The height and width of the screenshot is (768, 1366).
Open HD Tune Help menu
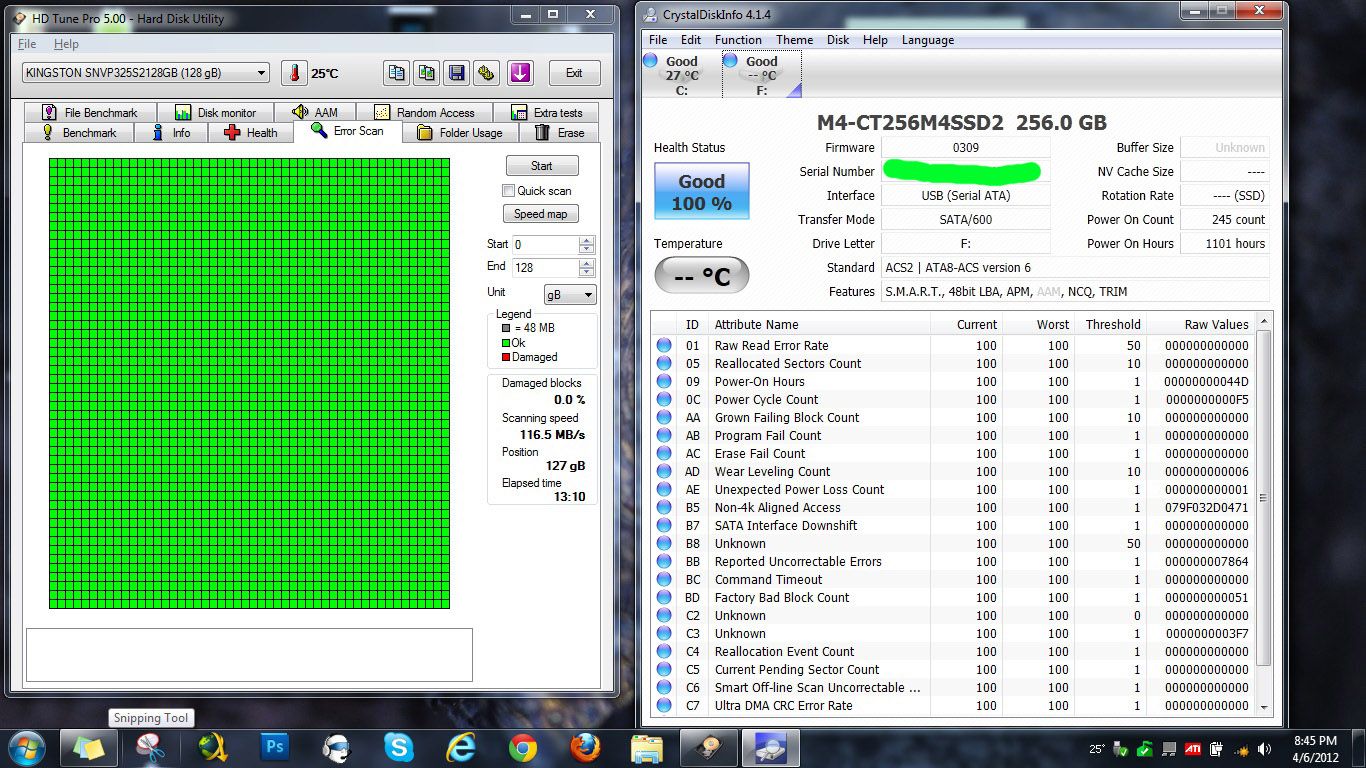66,44
